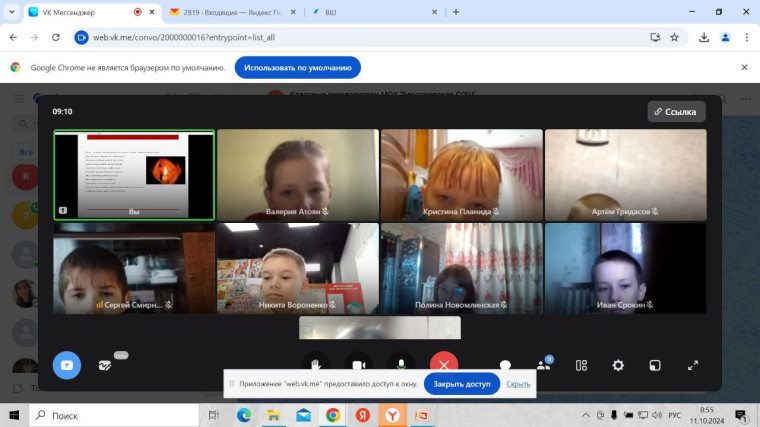
Task: Select Кристина Планида video tile
Action: [462, 175]
